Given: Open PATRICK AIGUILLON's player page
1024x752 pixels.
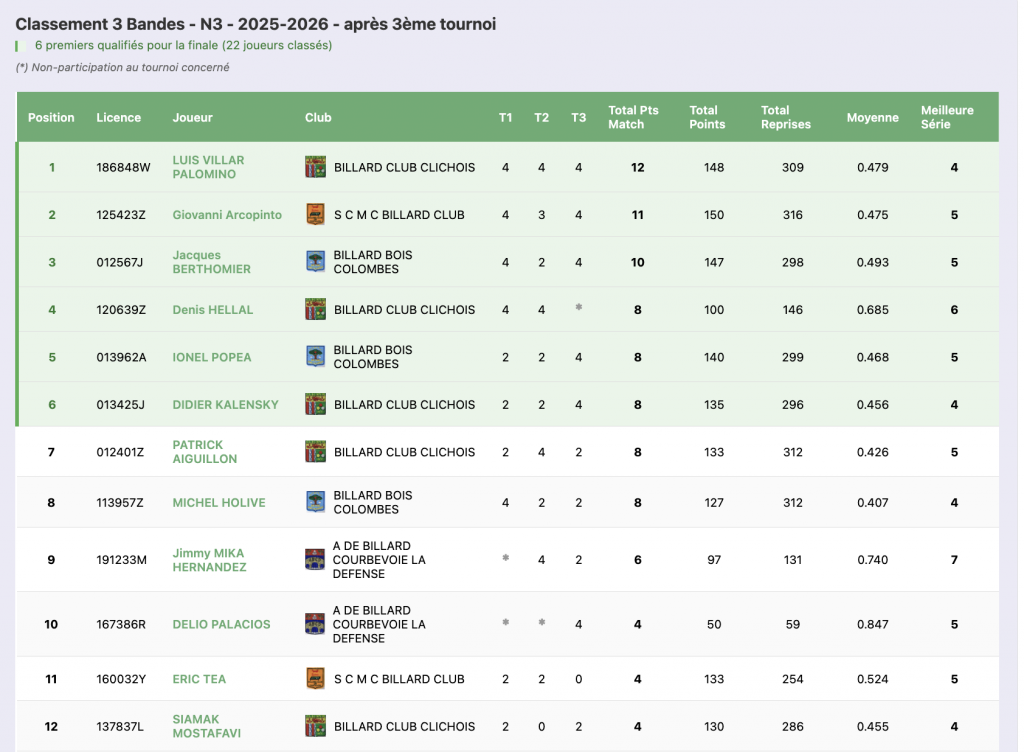Looking at the screenshot, I should (x=205, y=452).
